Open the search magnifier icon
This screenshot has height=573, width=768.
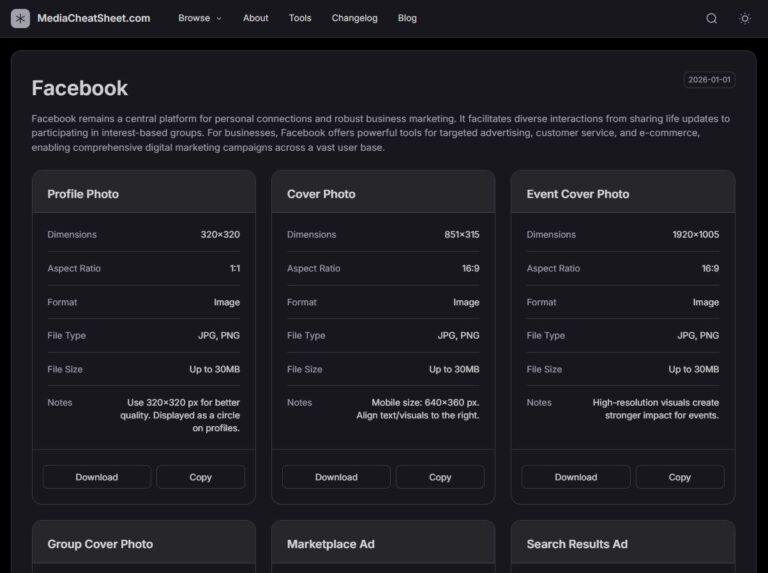click(712, 18)
